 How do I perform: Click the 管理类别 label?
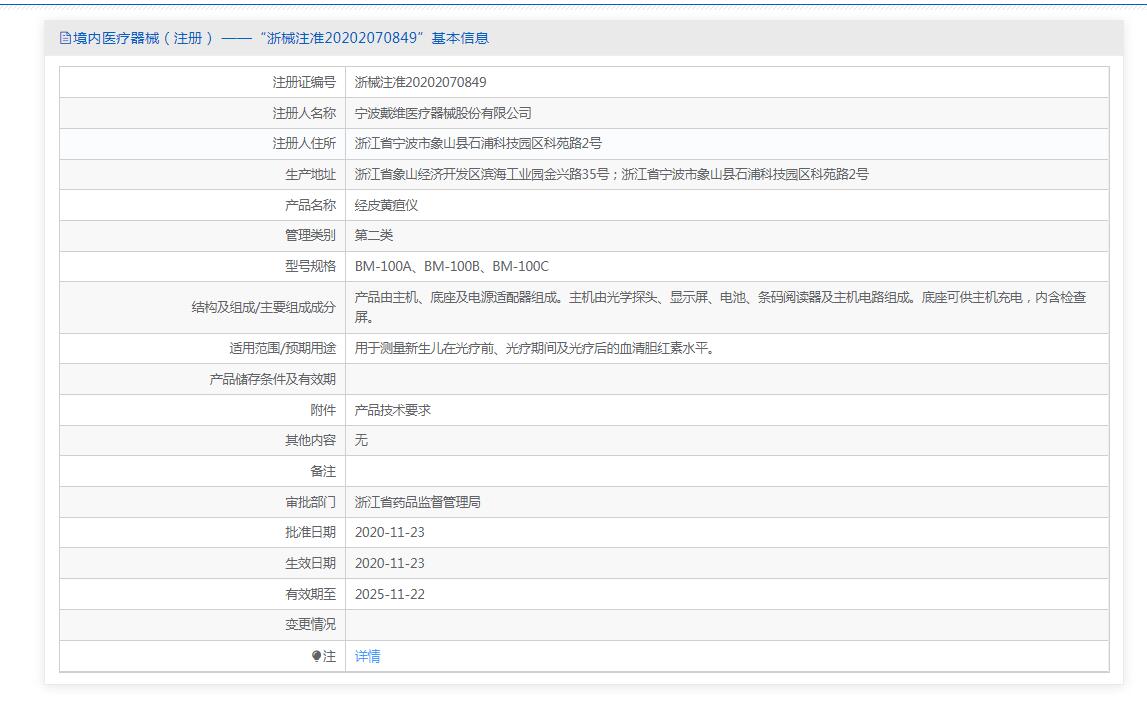310,235
